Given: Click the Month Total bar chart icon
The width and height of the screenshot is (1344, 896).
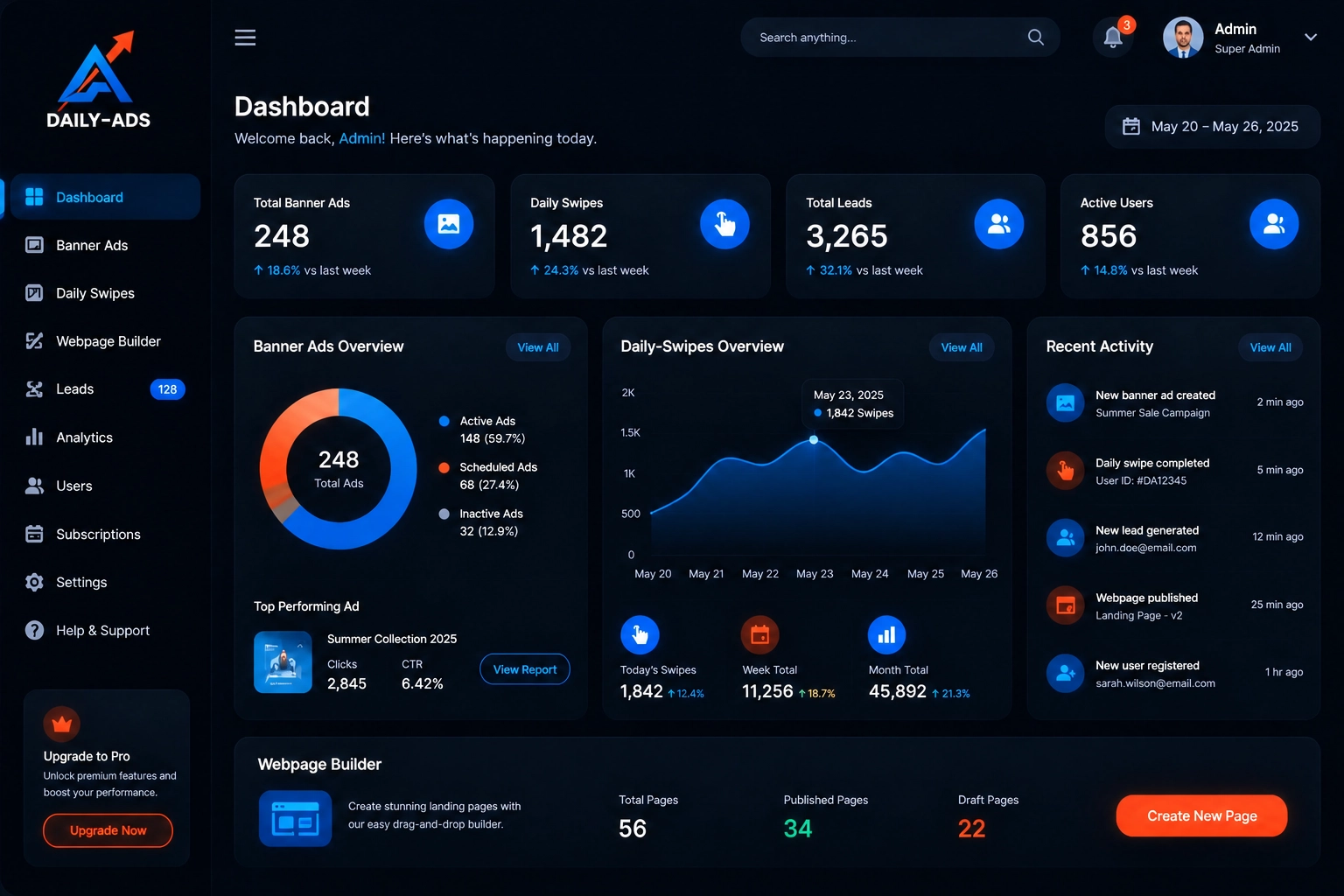Looking at the screenshot, I should tap(886, 635).
